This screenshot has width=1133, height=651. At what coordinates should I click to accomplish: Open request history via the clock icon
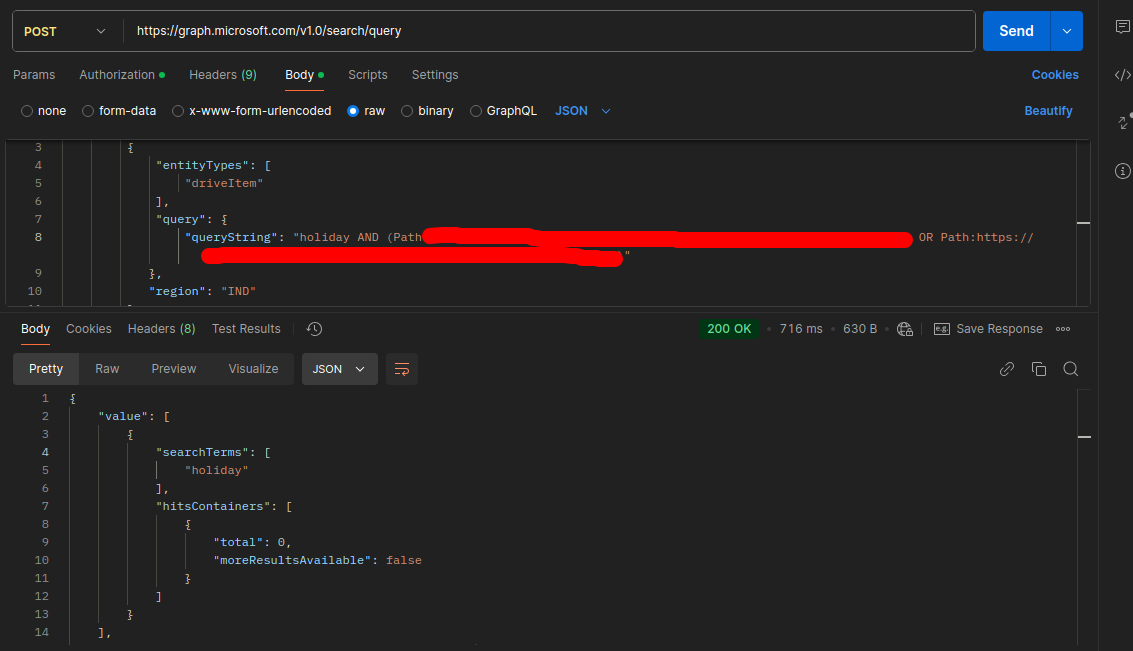pos(314,328)
